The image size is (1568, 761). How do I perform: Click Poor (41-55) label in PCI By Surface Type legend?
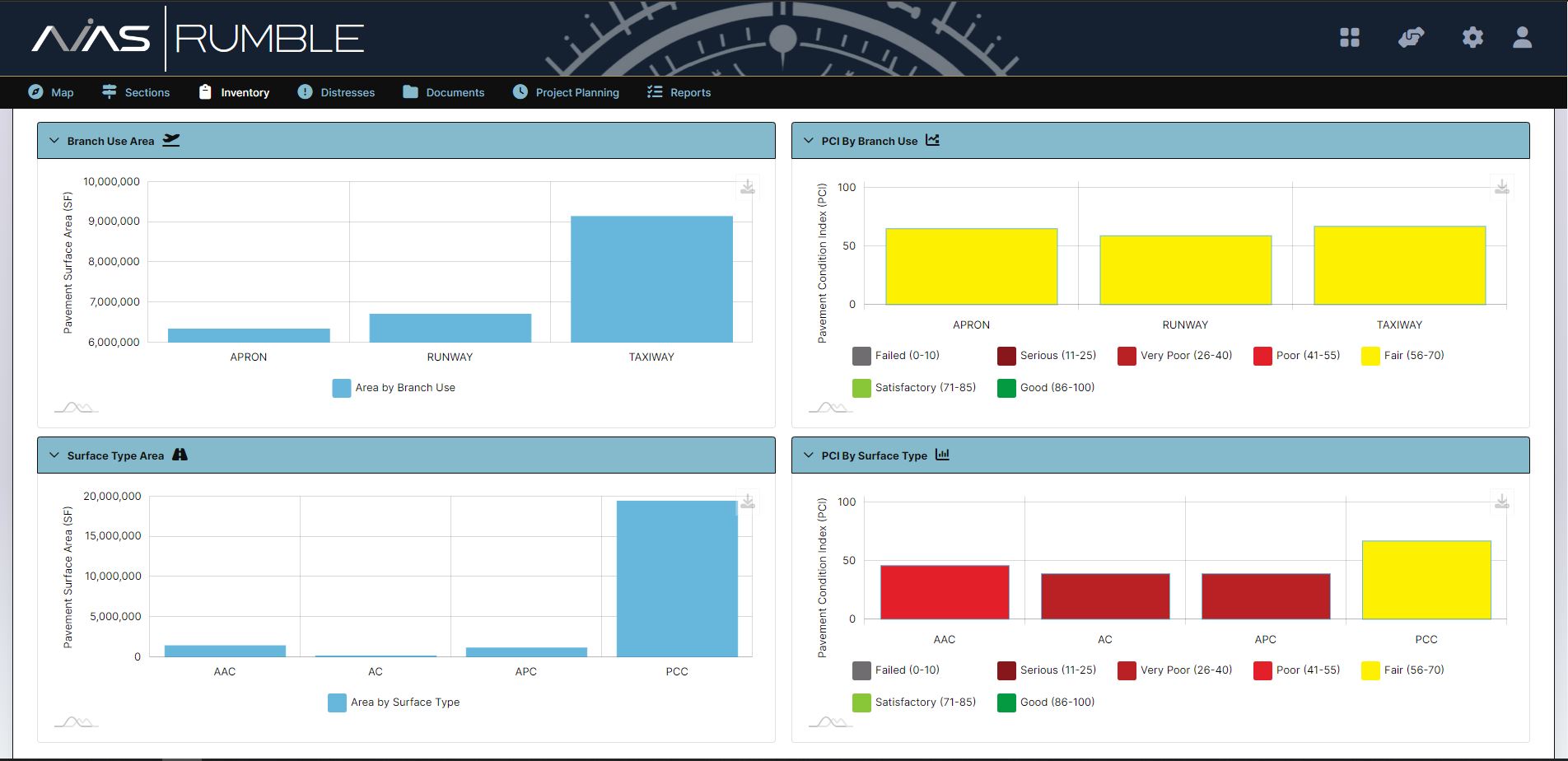pyautogui.click(x=1309, y=670)
